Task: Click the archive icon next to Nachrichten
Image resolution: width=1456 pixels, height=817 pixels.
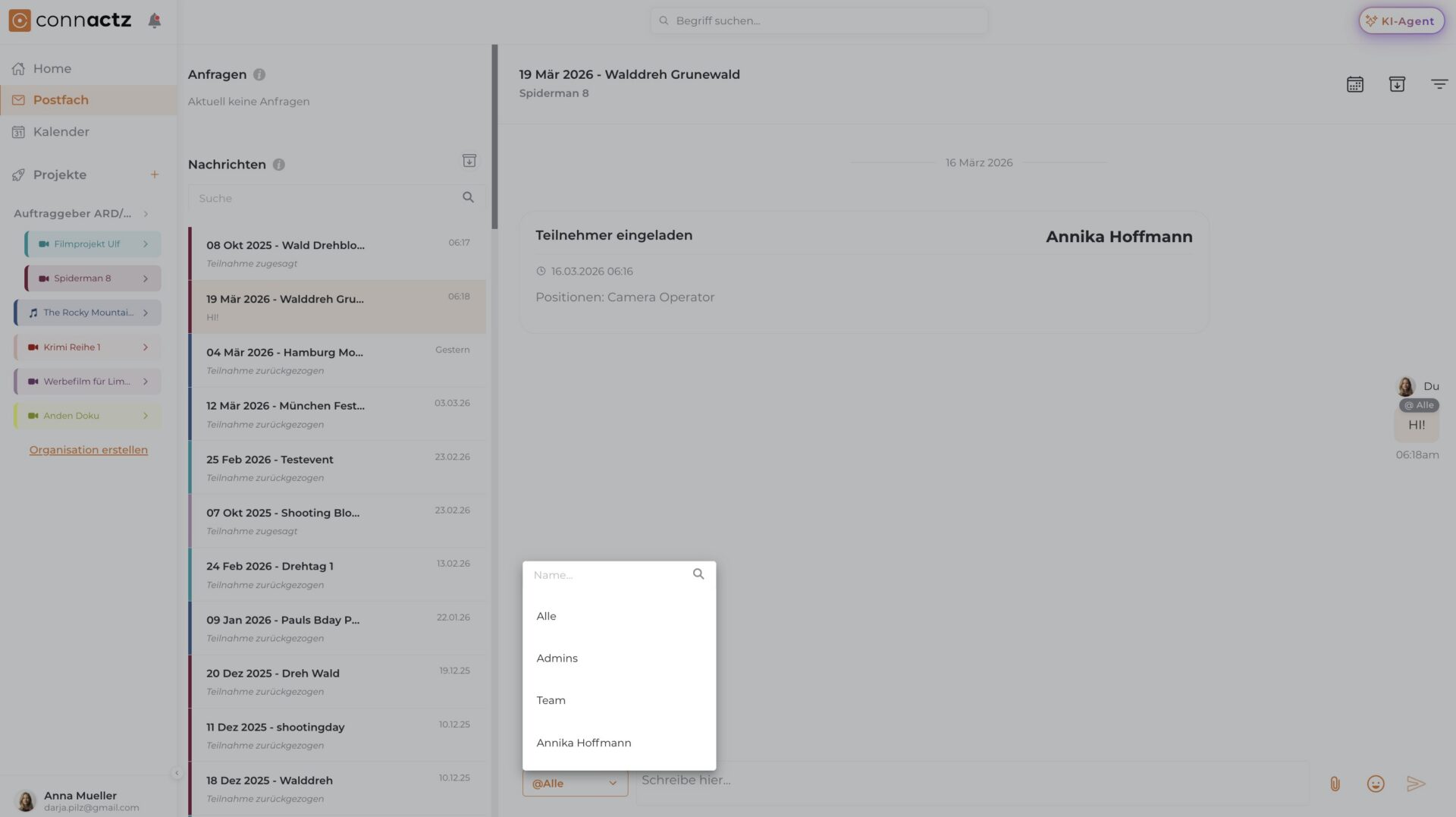Action: (x=469, y=161)
